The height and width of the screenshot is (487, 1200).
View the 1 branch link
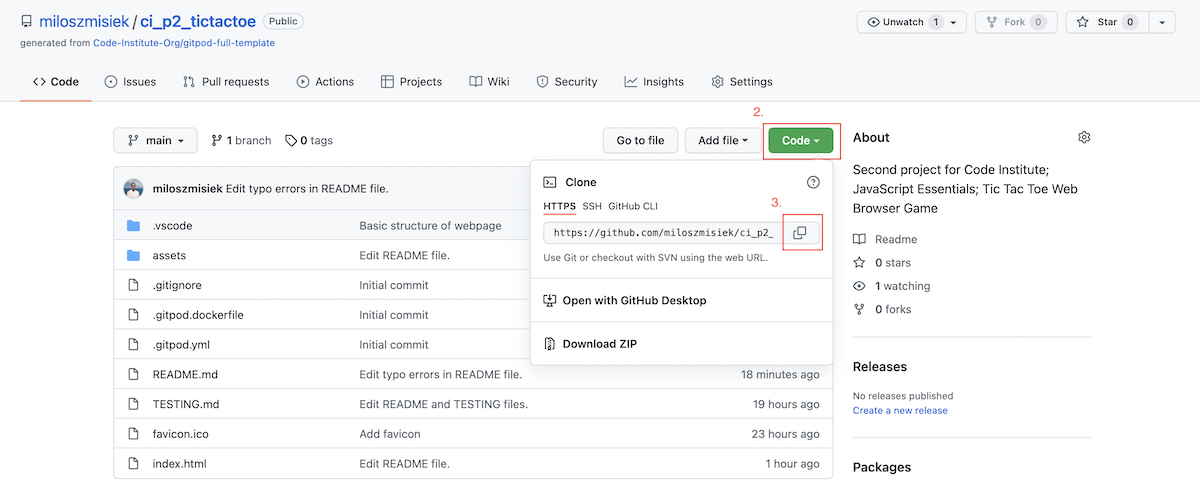(x=241, y=141)
